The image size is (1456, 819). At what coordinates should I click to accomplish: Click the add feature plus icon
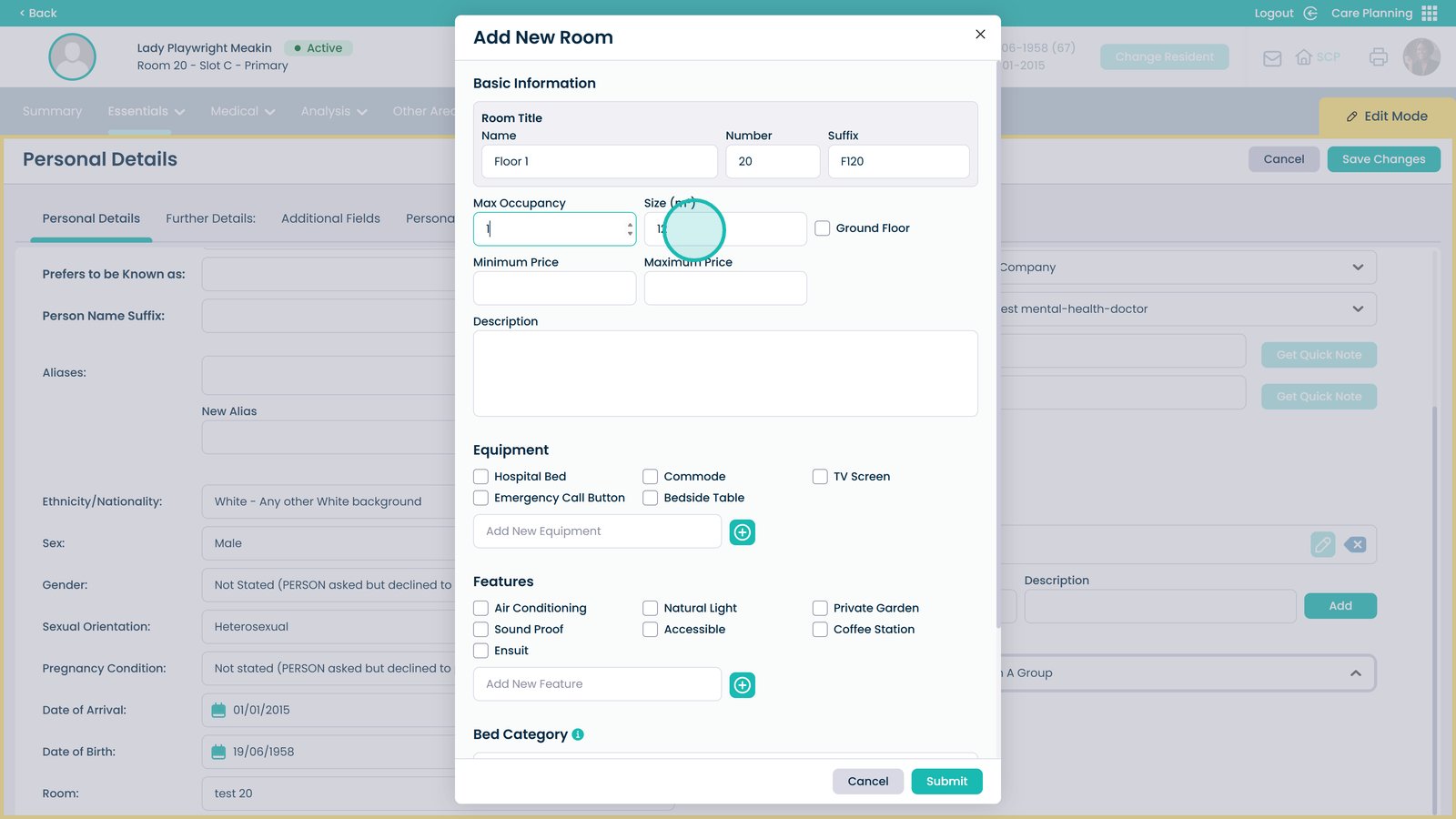click(x=743, y=685)
